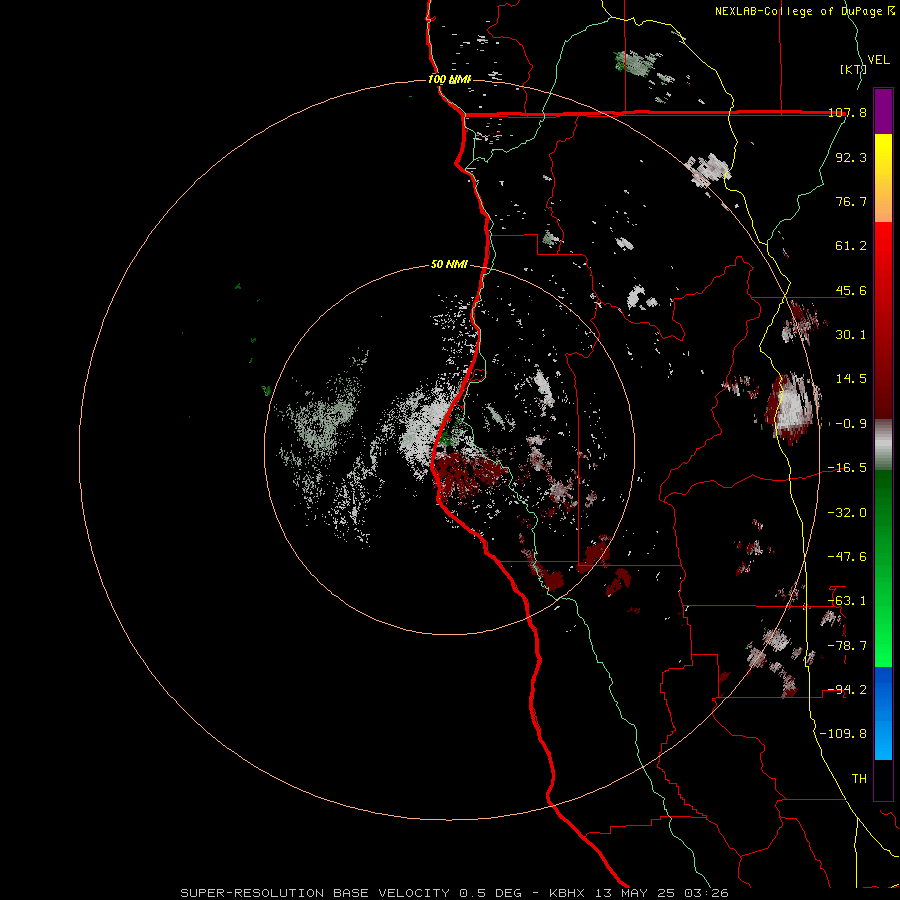Image resolution: width=900 pixels, height=900 pixels.
Task: Click the -47.6 legend value
Action: pyautogui.click(x=847, y=557)
